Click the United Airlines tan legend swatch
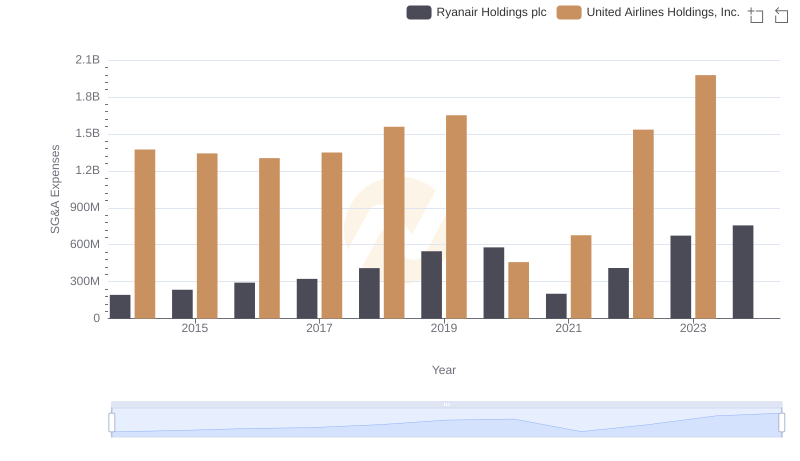The height and width of the screenshot is (461, 800). (x=569, y=12)
